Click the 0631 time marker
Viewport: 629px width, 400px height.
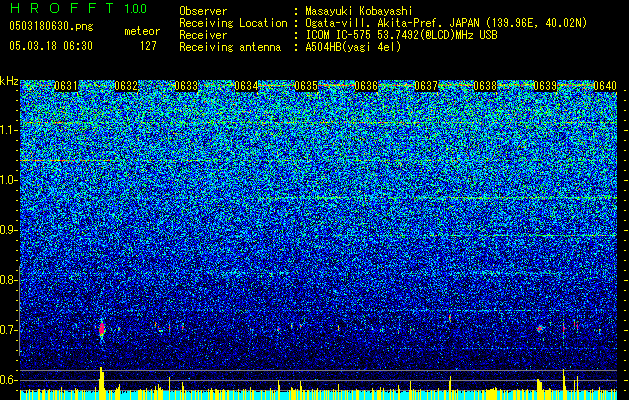point(66,86)
